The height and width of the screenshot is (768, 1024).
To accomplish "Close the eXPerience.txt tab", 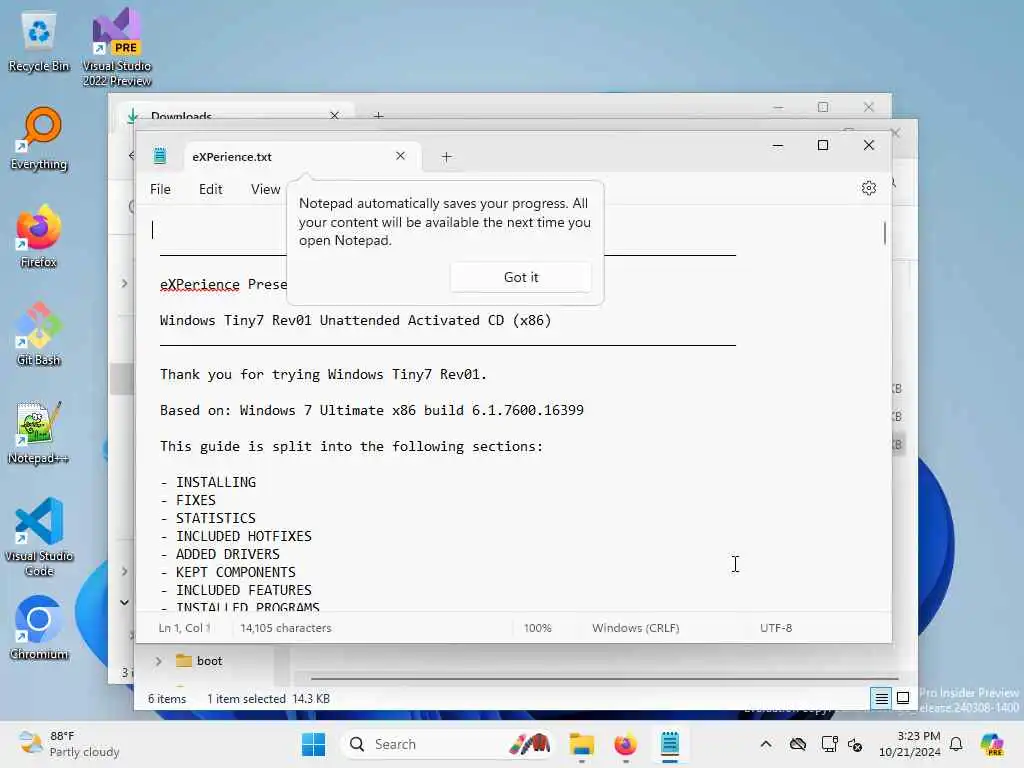I will (400, 156).
